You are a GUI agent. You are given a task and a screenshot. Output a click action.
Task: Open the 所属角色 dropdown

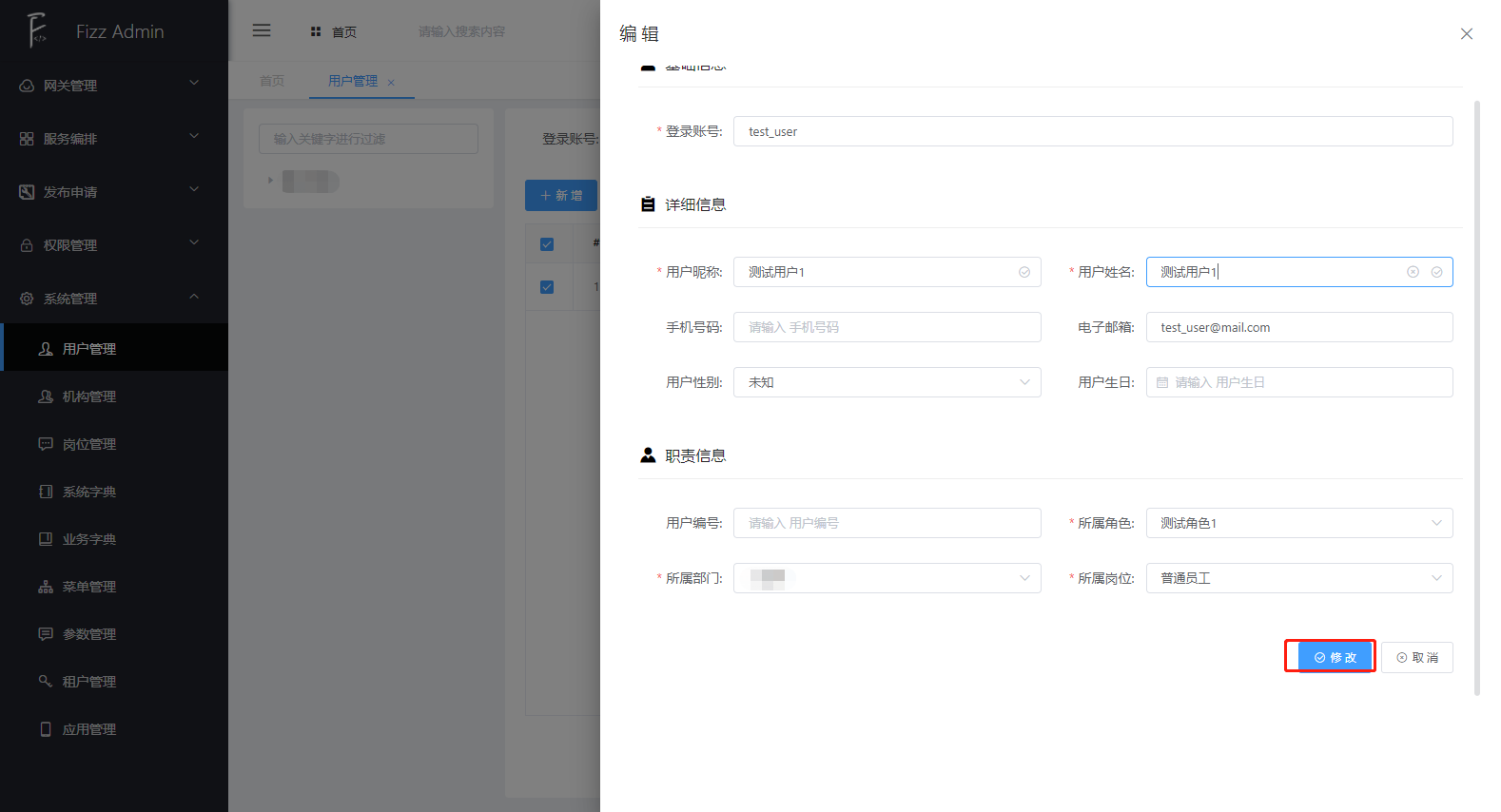1299,523
